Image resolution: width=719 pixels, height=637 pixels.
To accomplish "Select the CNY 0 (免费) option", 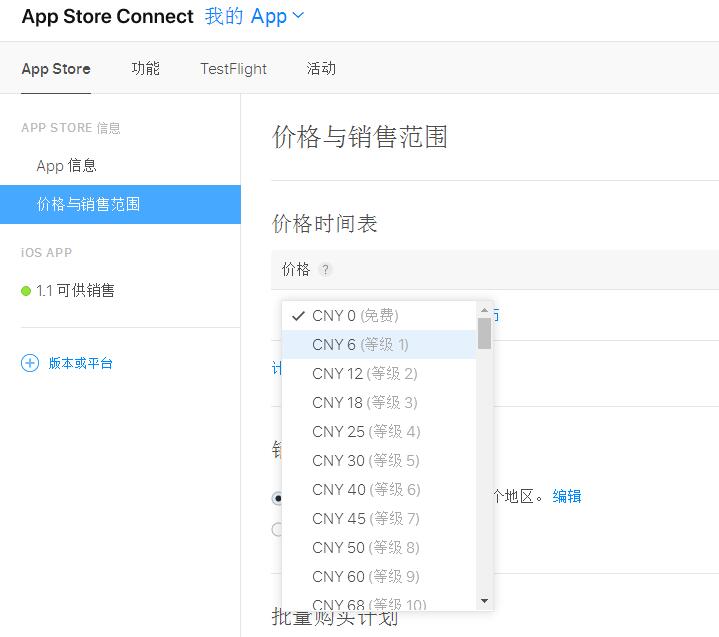I will point(355,316).
